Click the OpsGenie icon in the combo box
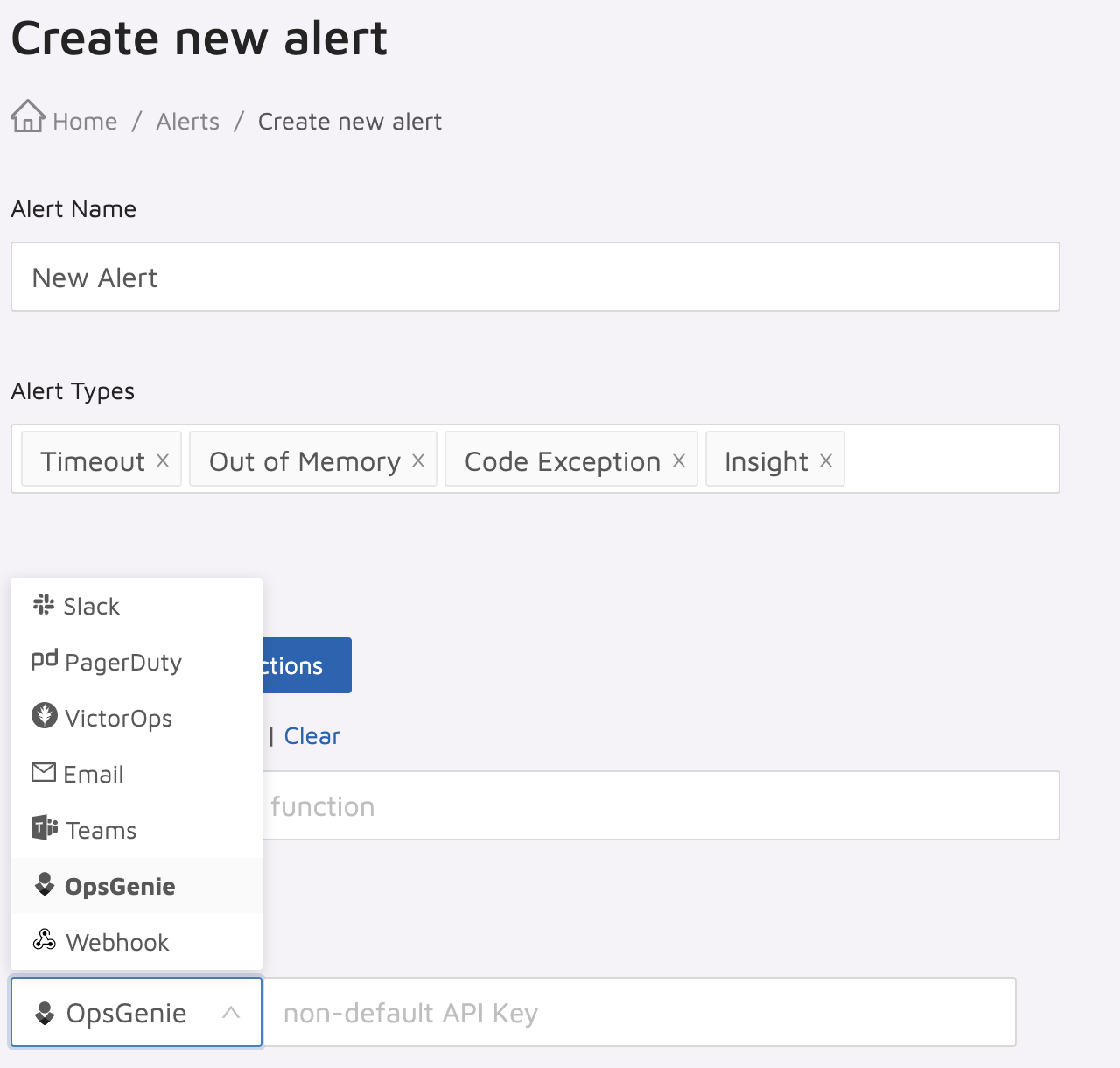The height and width of the screenshot is (1068, 1120). 45,1013
